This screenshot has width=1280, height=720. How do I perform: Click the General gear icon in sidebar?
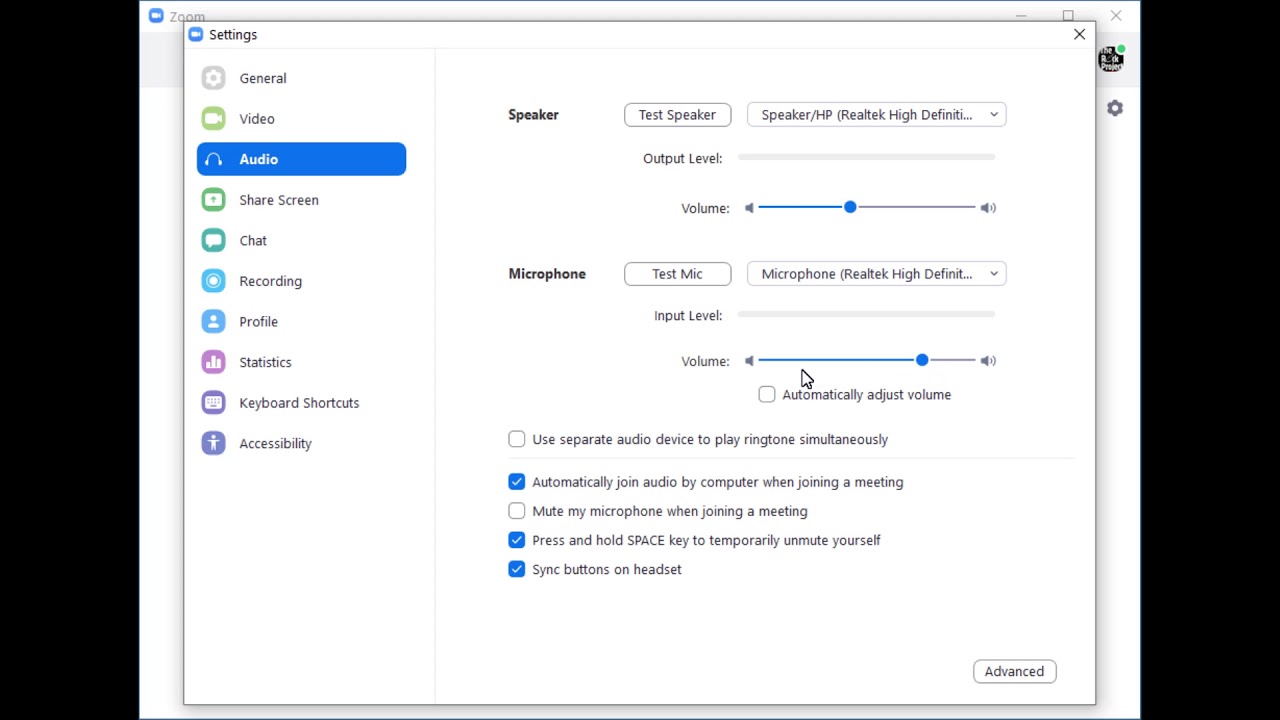(x=213, y=78)
